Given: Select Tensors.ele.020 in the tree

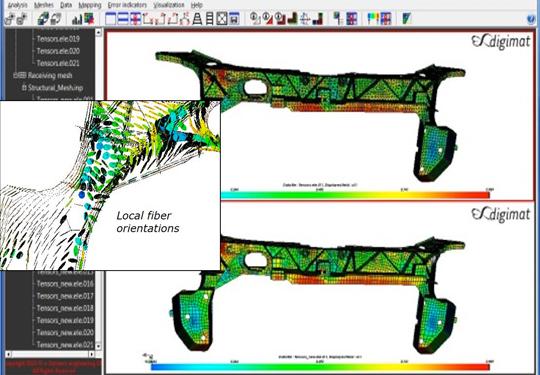Looking at the screenshot, I should (x=58, y=51).
